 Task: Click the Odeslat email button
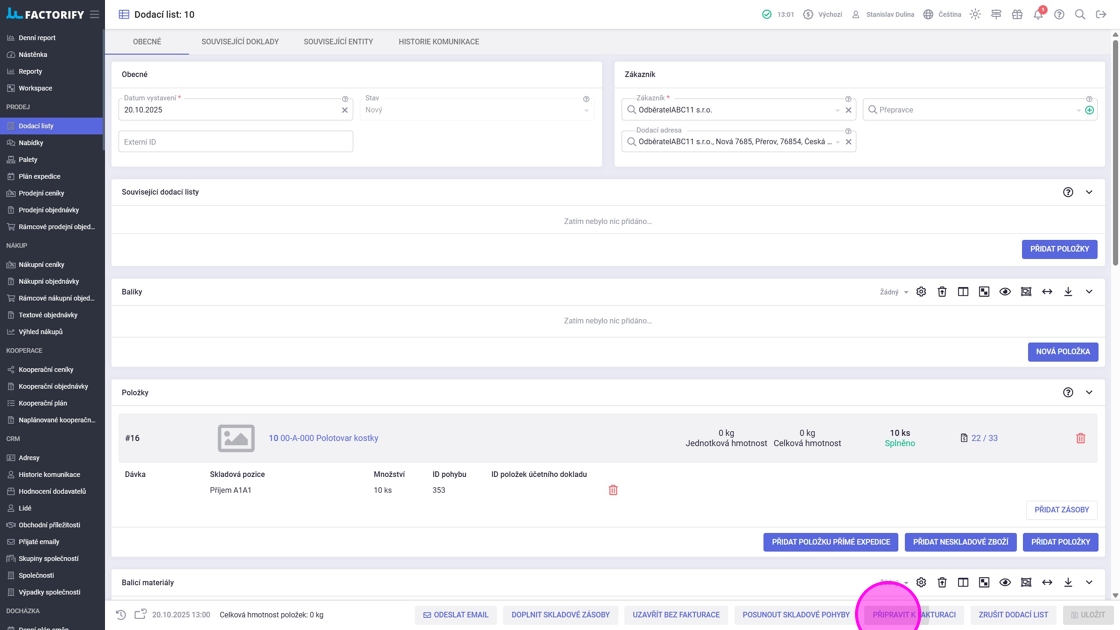[x=455, y=614]
